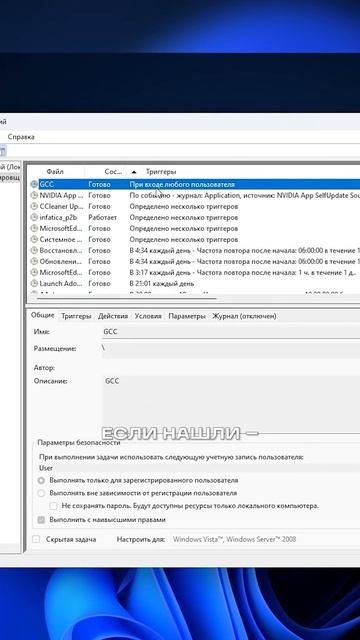Image resolution: width=360 pixels, height=640 pixels.
Task: Open the Журнал (отключен) tab
Action: tap(244, 316)
